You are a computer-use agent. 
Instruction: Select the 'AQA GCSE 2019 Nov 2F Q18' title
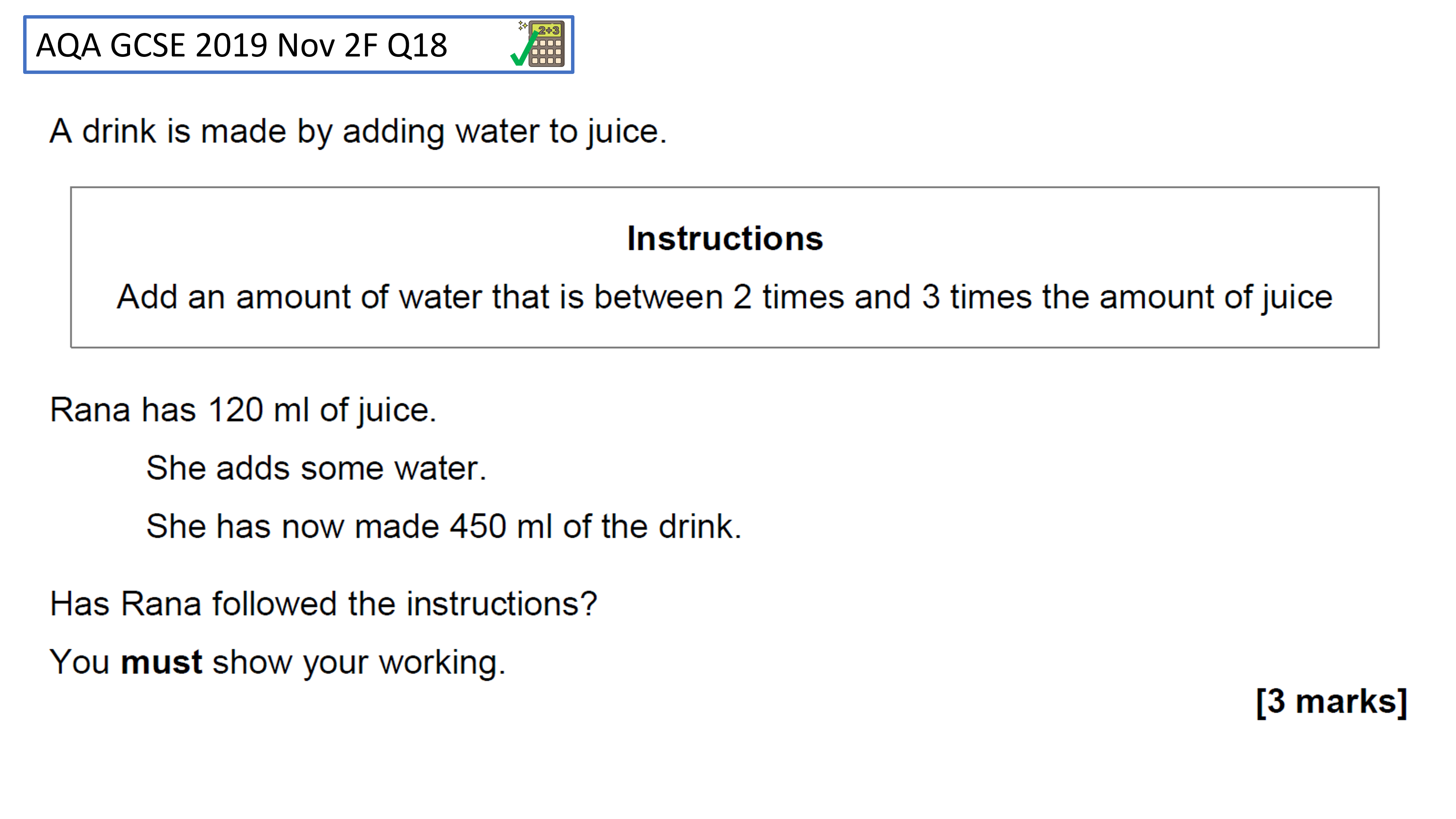tap(242, 45)
